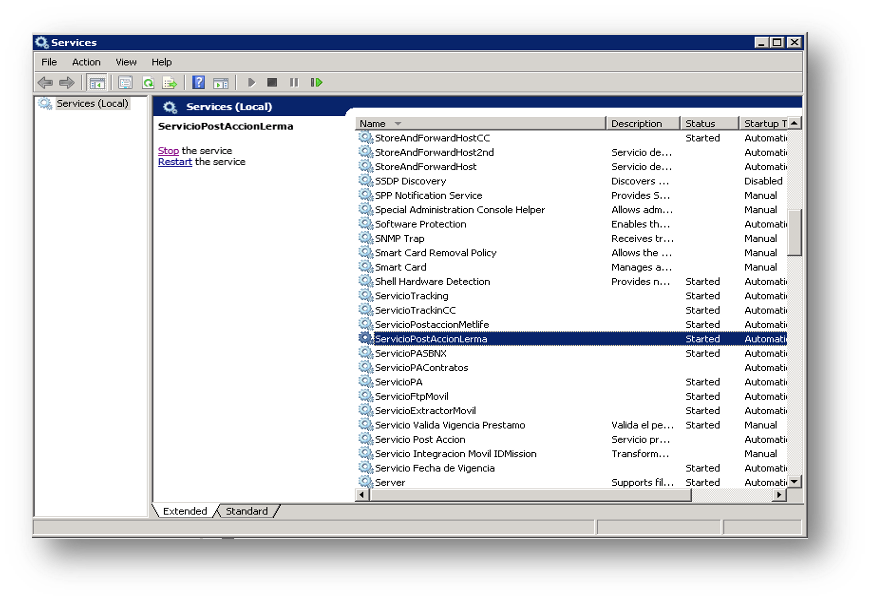Click the Properties toolbar icon
Viewport: 870px width, 602px height.
point(126,83)
